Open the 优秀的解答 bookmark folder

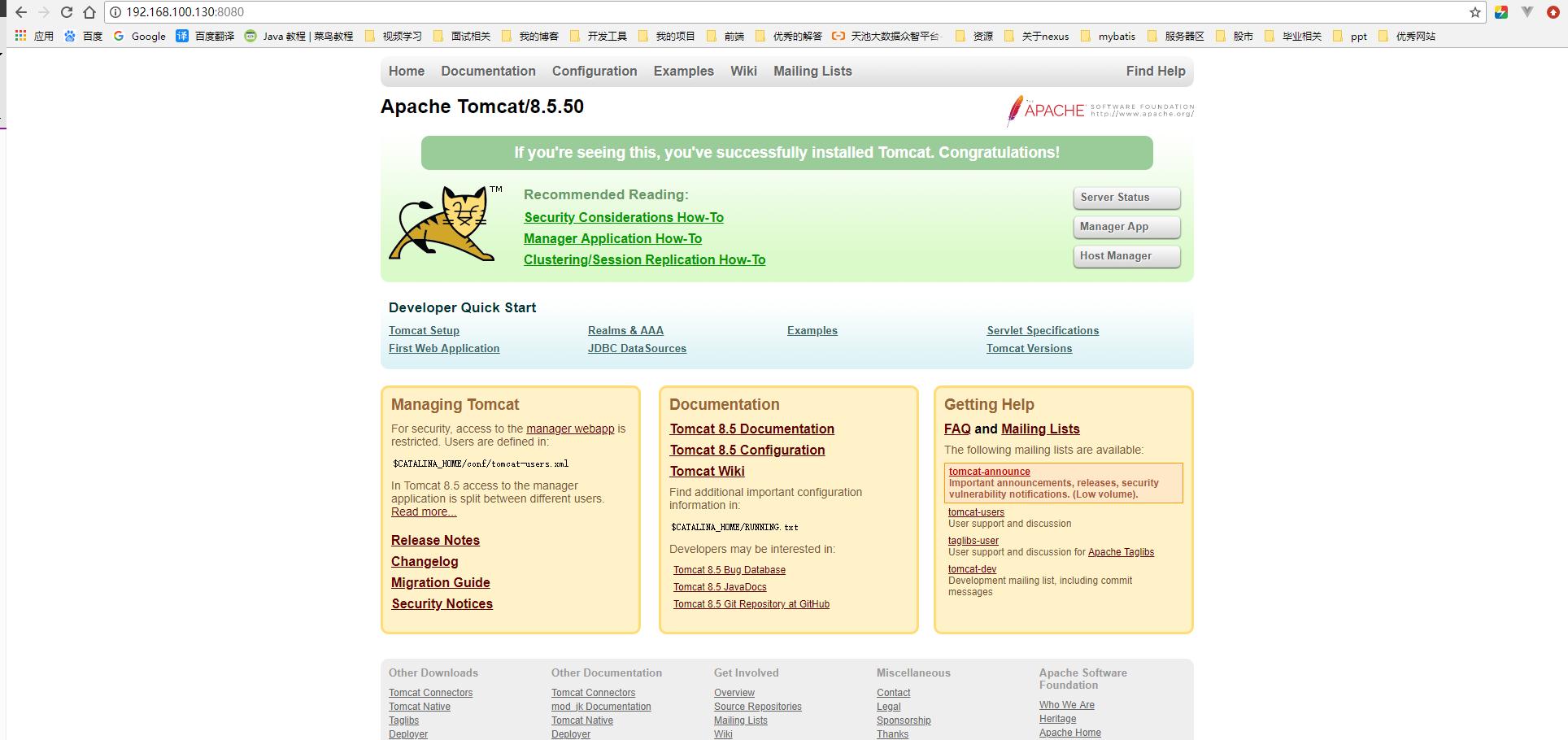point(789,36)
